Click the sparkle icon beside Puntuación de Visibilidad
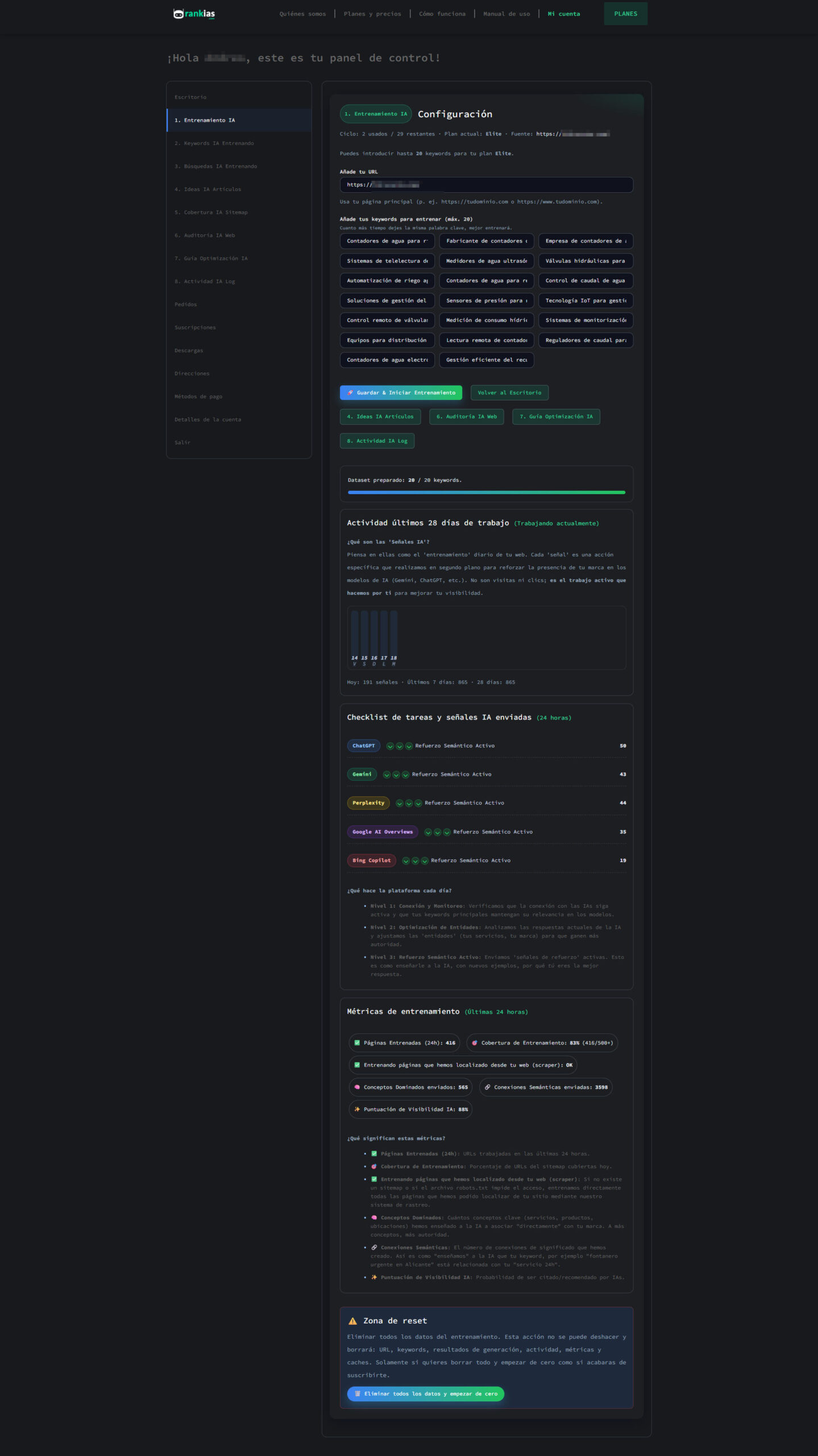 pyautogui.click(x=357, y=1109)
